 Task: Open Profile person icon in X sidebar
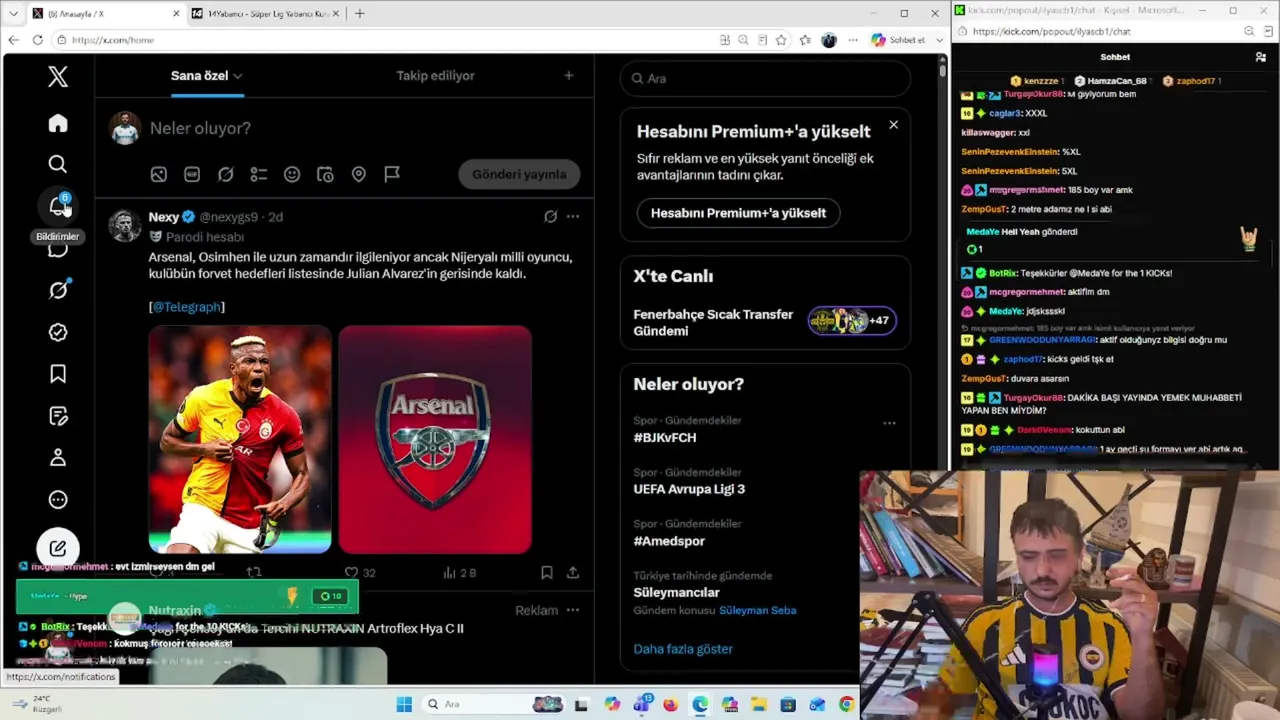click(58, 458)
